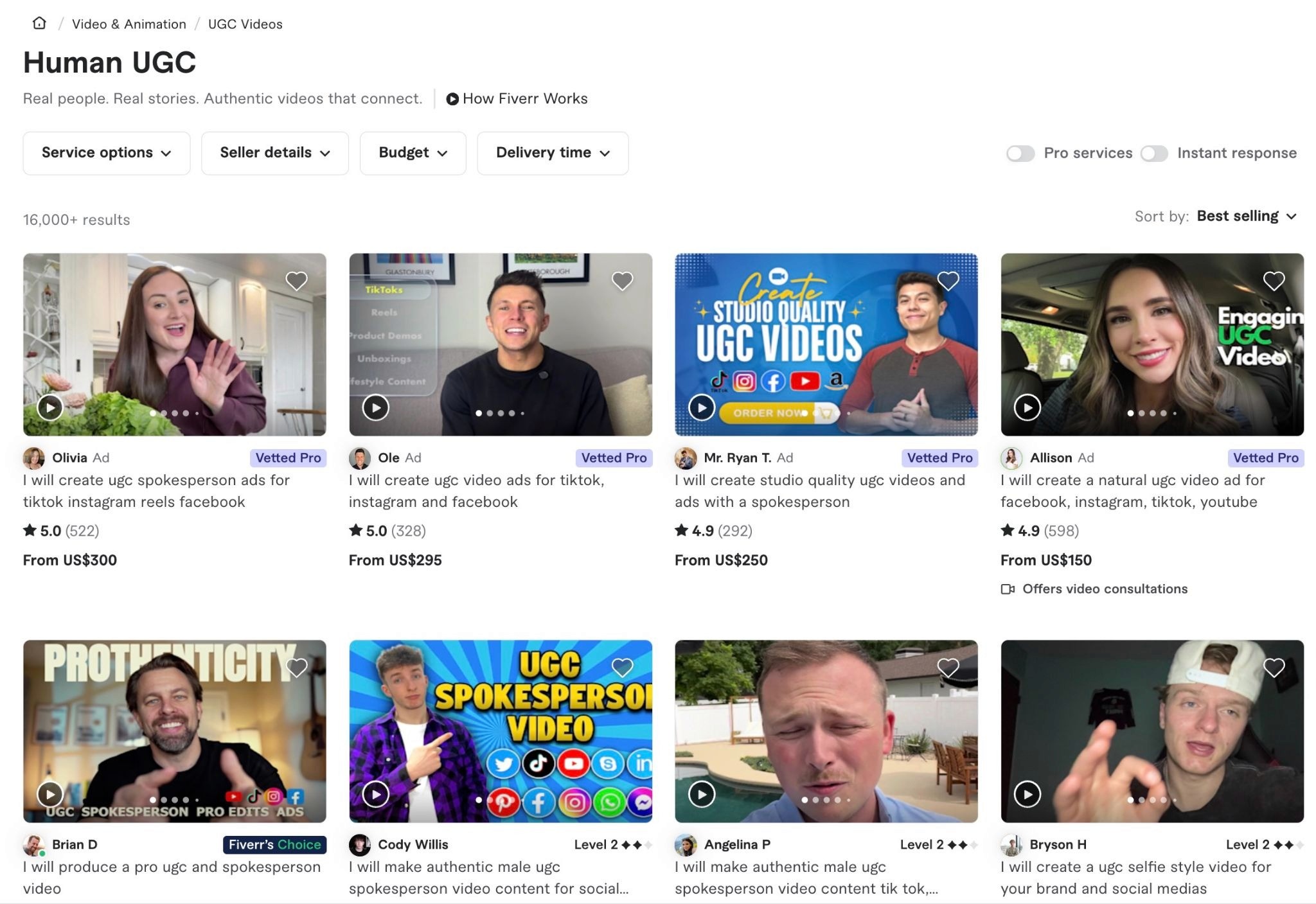The height and width of the screenshot is (904, 1316).
Task: Click the seller name Cody Willis
Action: click(413, 845)
